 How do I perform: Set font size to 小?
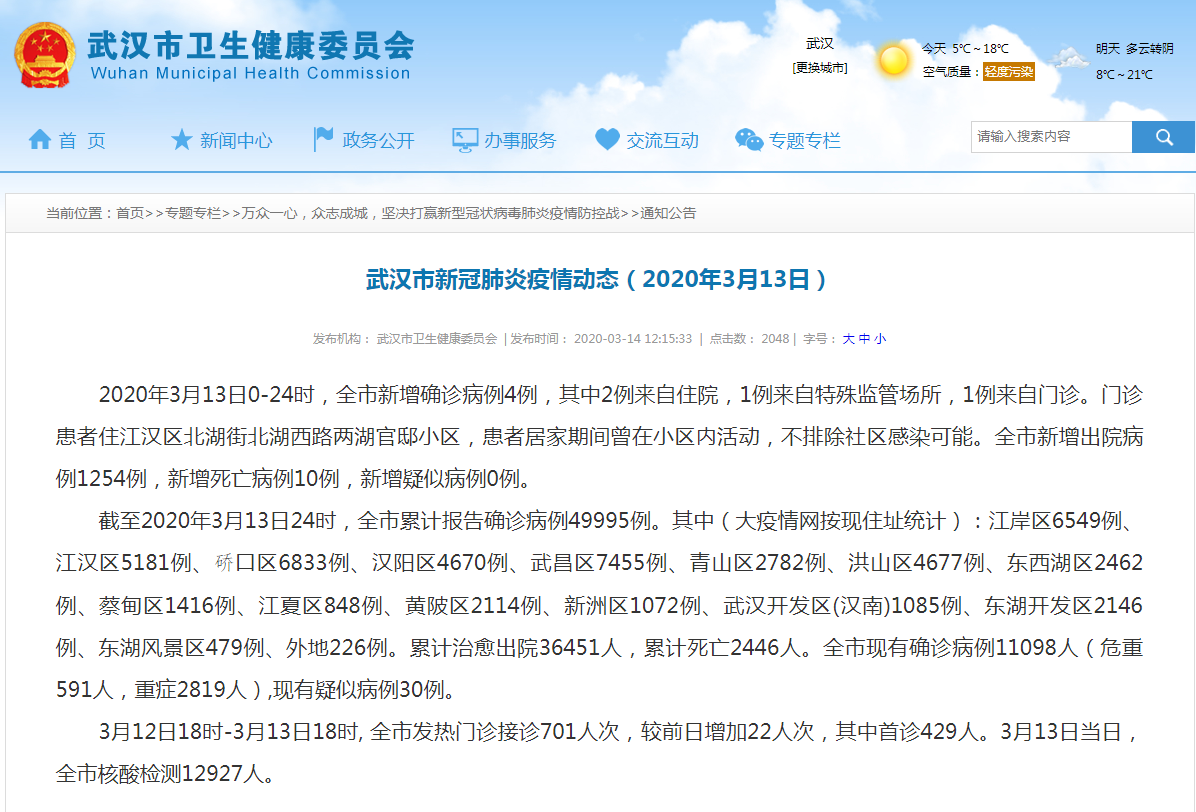click(x=880, y=339)
